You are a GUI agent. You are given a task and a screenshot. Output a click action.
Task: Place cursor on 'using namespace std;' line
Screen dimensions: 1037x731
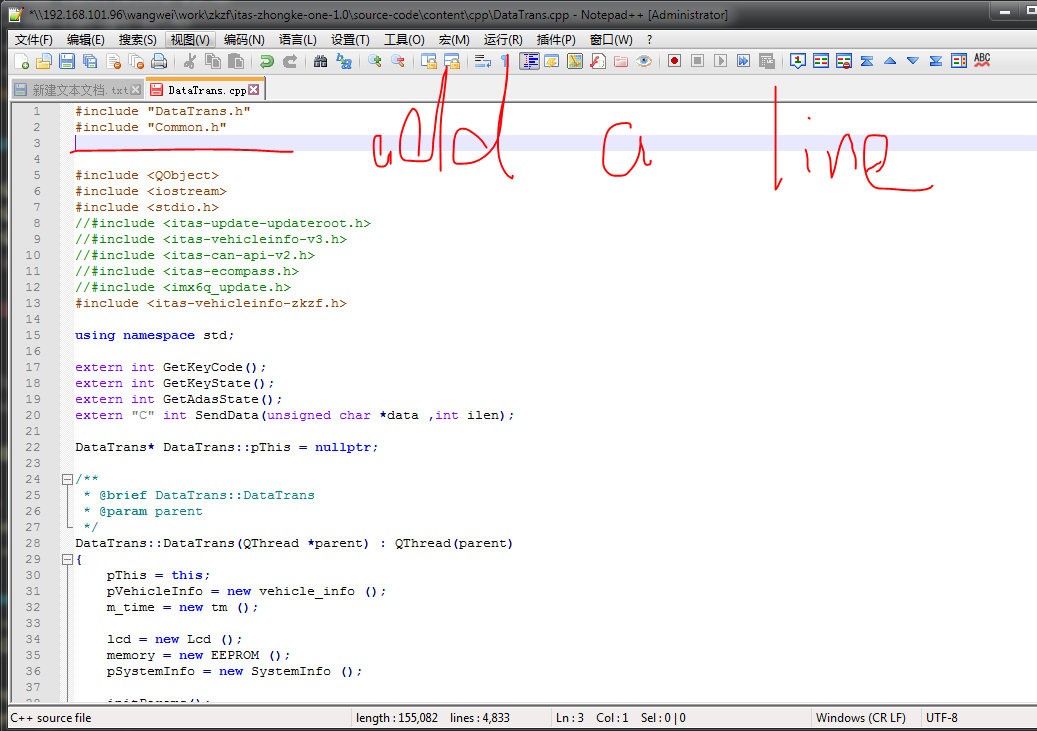[155, 335]
